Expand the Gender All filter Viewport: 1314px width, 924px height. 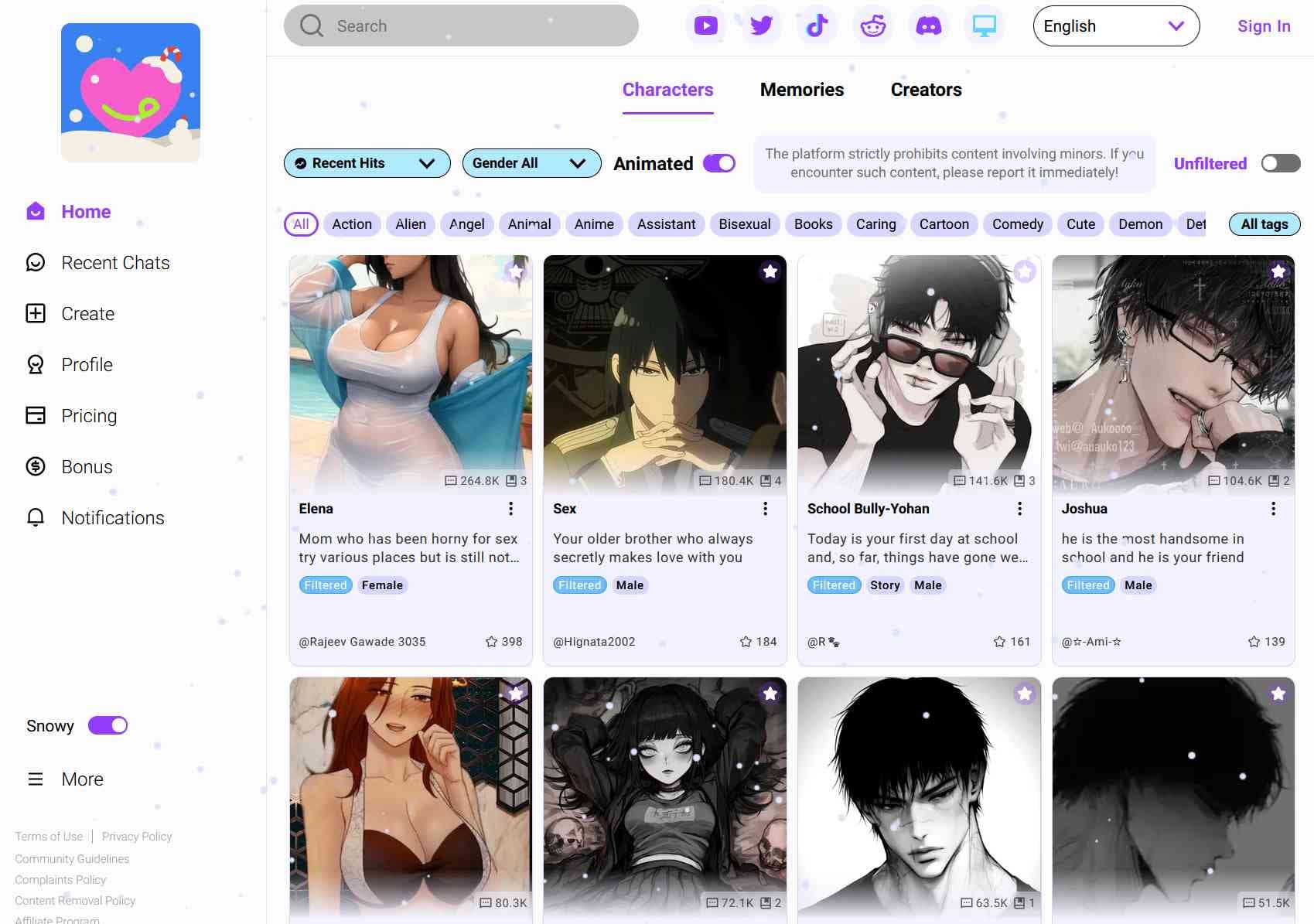[531, 163]
